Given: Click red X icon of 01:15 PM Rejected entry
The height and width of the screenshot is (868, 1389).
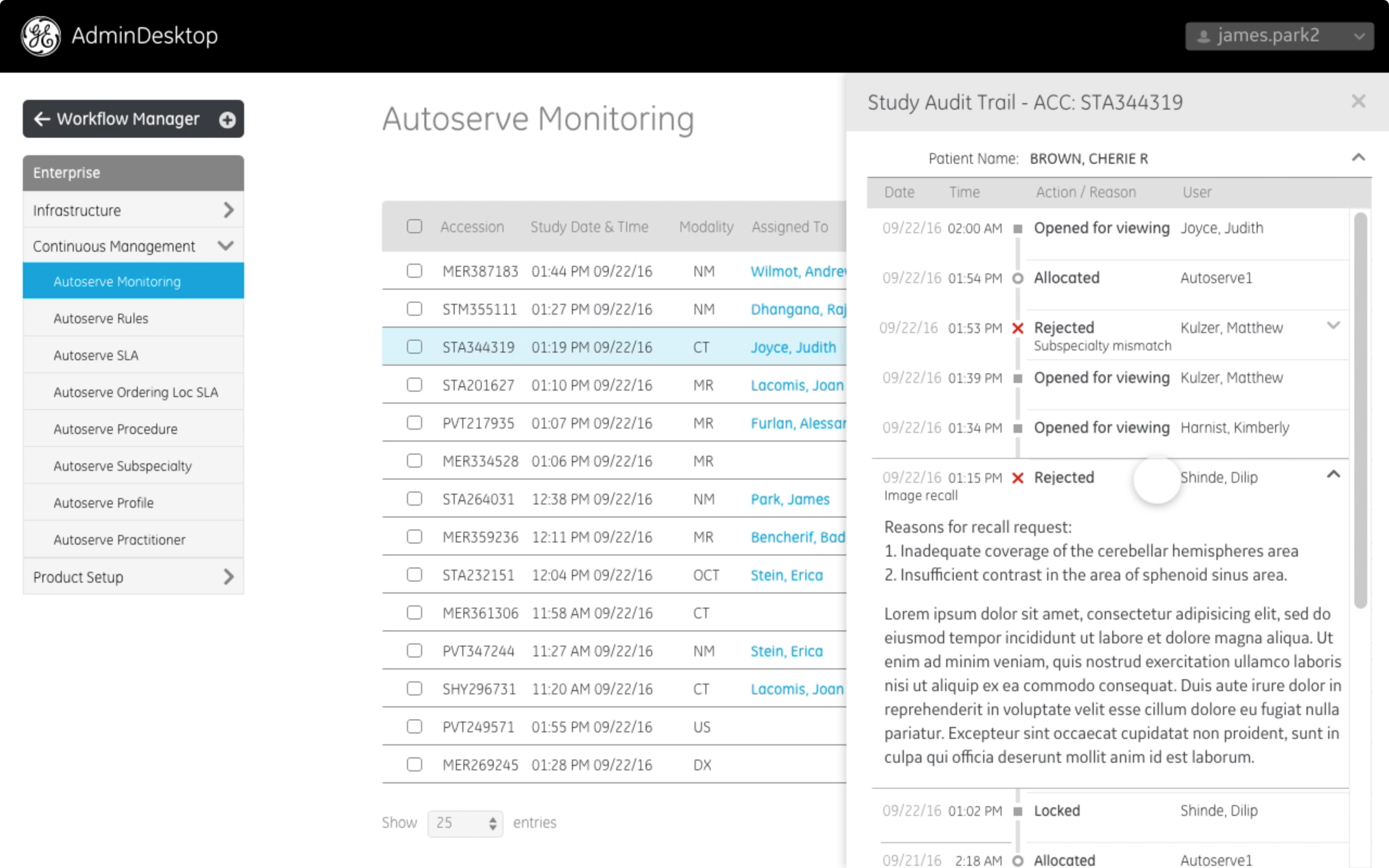Looking at the screenshot, I should [1018, 477].
